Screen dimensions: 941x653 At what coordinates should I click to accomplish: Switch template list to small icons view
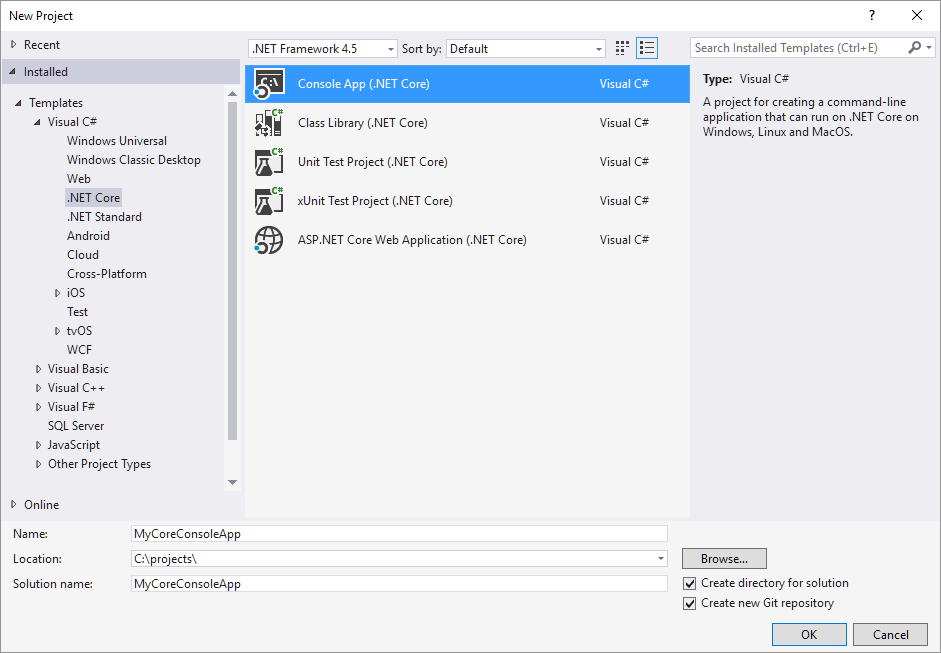point(647,47)
